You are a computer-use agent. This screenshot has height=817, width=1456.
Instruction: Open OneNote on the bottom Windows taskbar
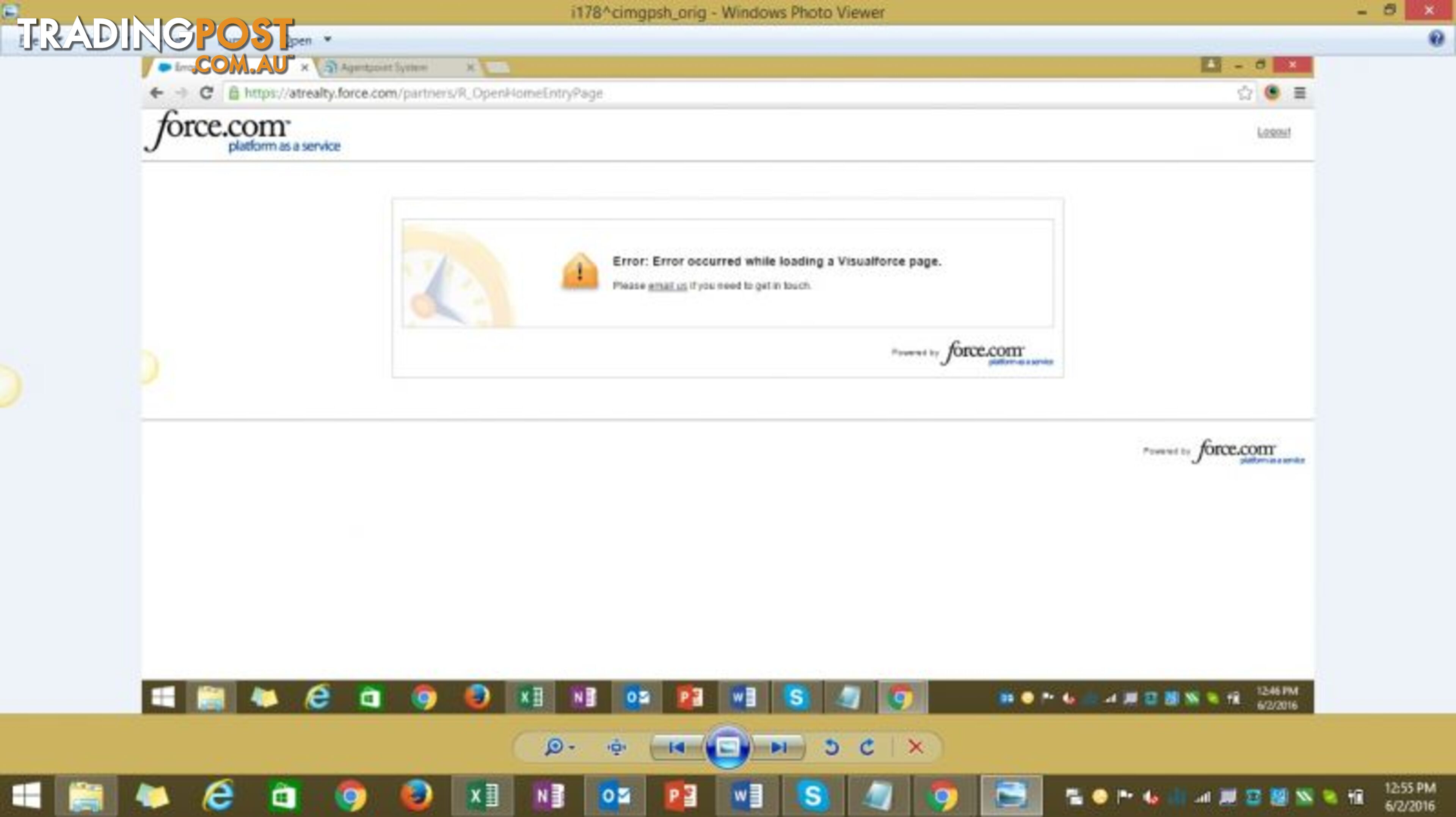coord(549,795)
